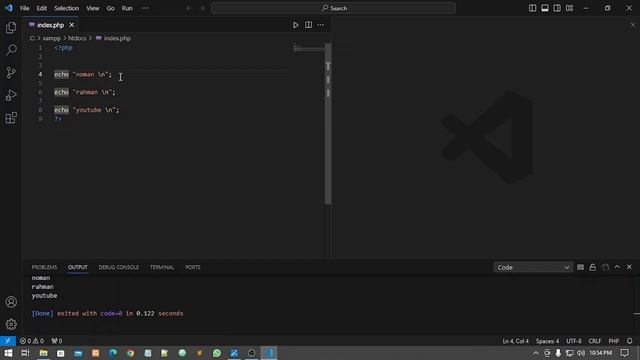Switch to the Debug Console tab
Screen dimensions: 640x360
(118, 267)
